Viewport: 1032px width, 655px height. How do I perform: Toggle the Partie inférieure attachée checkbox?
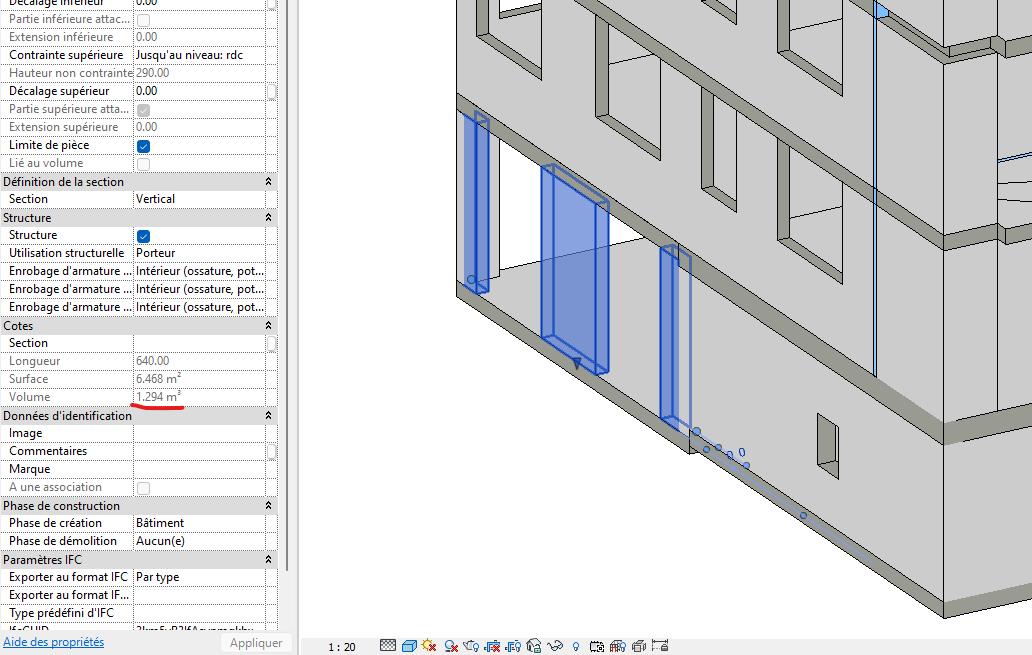(141, 18)
